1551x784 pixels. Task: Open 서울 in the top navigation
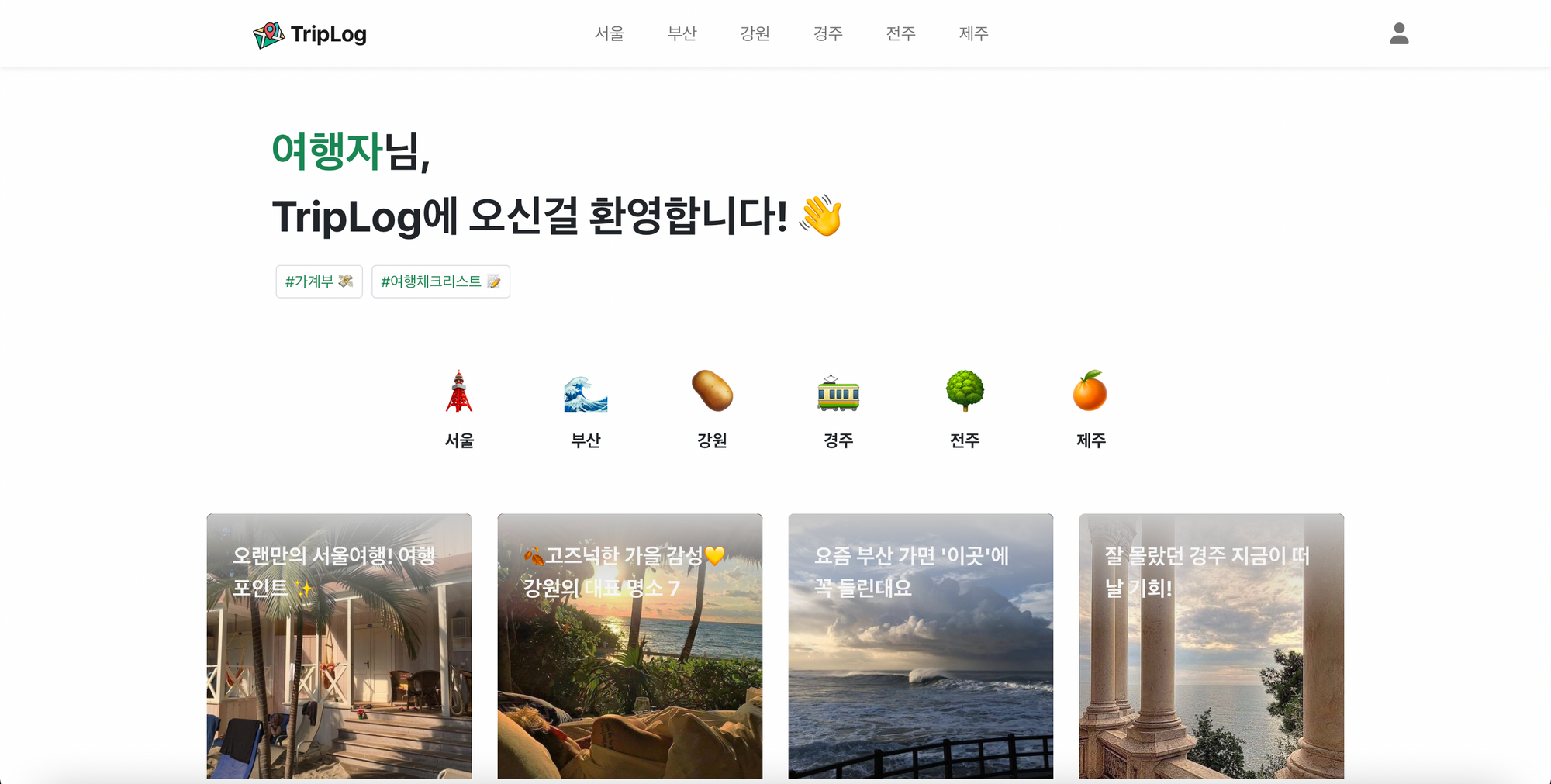610,33
